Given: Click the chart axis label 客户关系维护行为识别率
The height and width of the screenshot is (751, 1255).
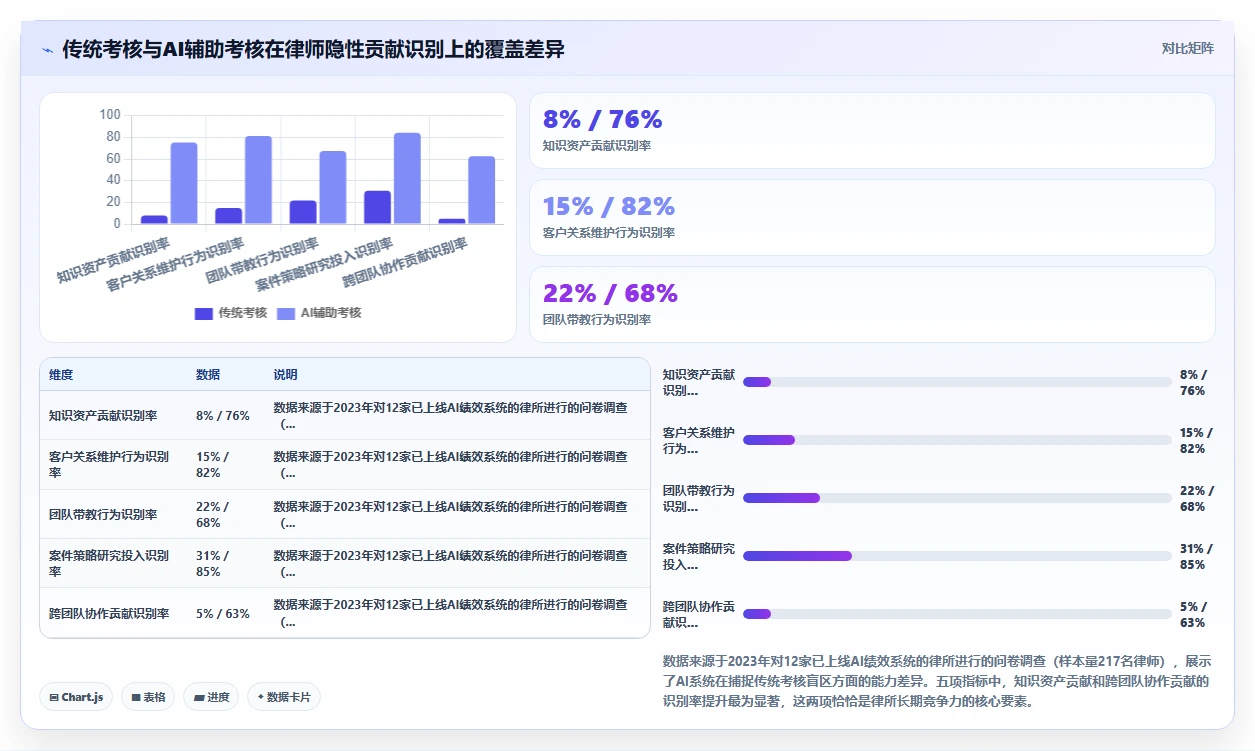Looking at the screenshot, I should click(x=175, y=265).
